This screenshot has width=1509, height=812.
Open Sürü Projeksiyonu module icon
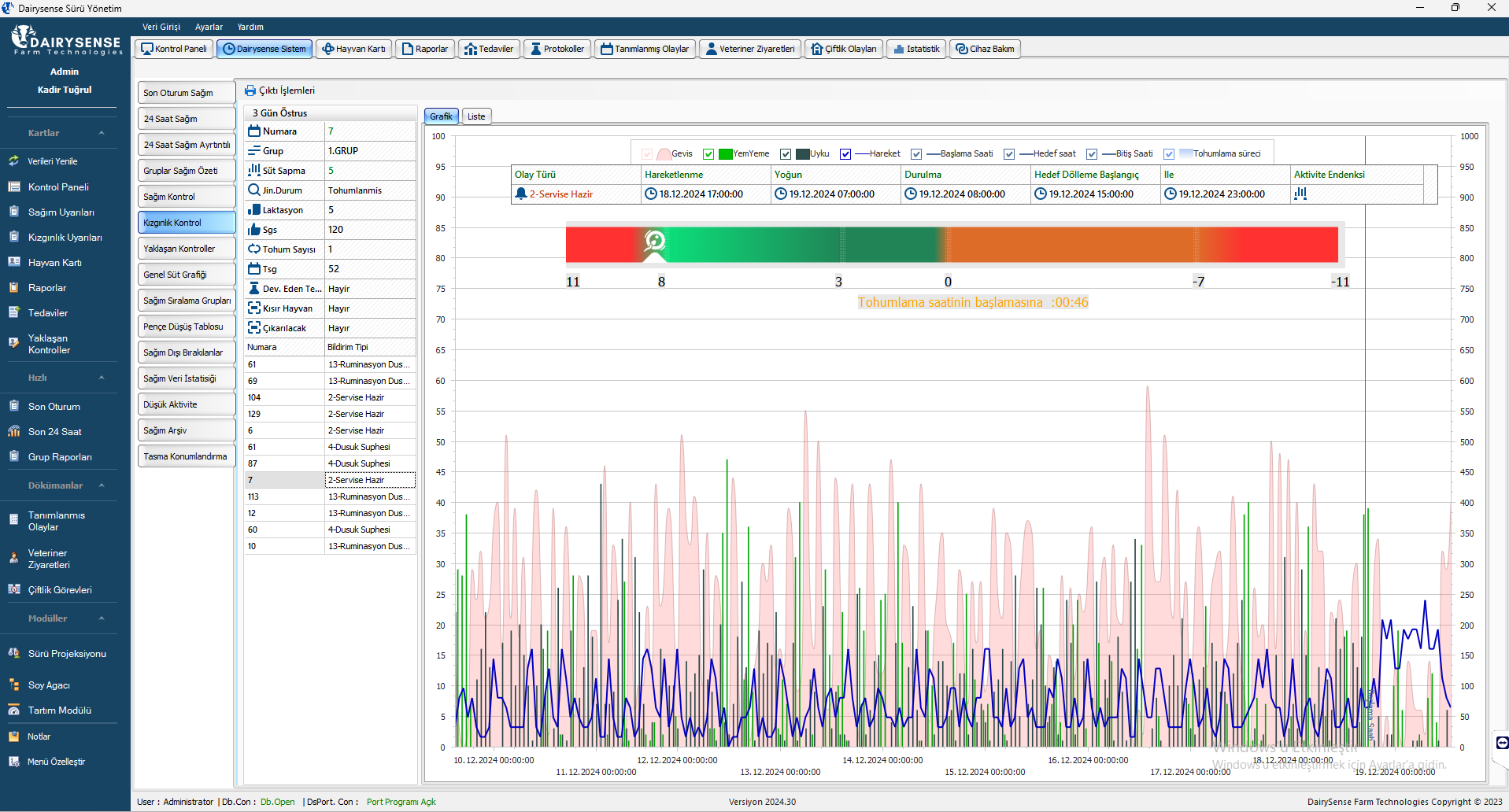13,653
